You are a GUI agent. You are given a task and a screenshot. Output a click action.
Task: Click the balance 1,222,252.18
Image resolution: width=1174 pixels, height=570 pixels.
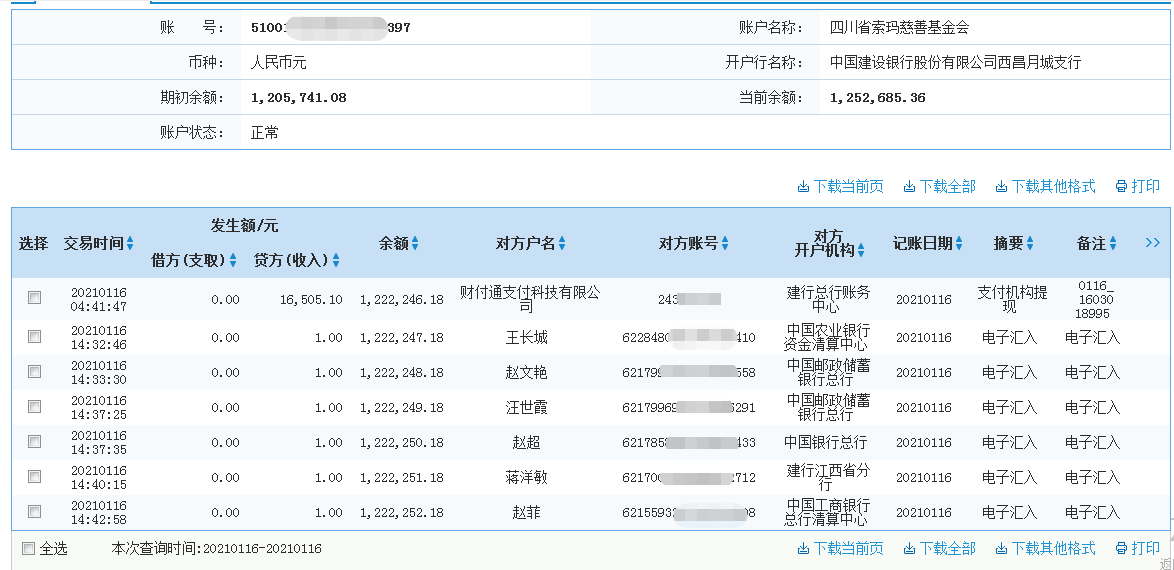tap(401, 513)
